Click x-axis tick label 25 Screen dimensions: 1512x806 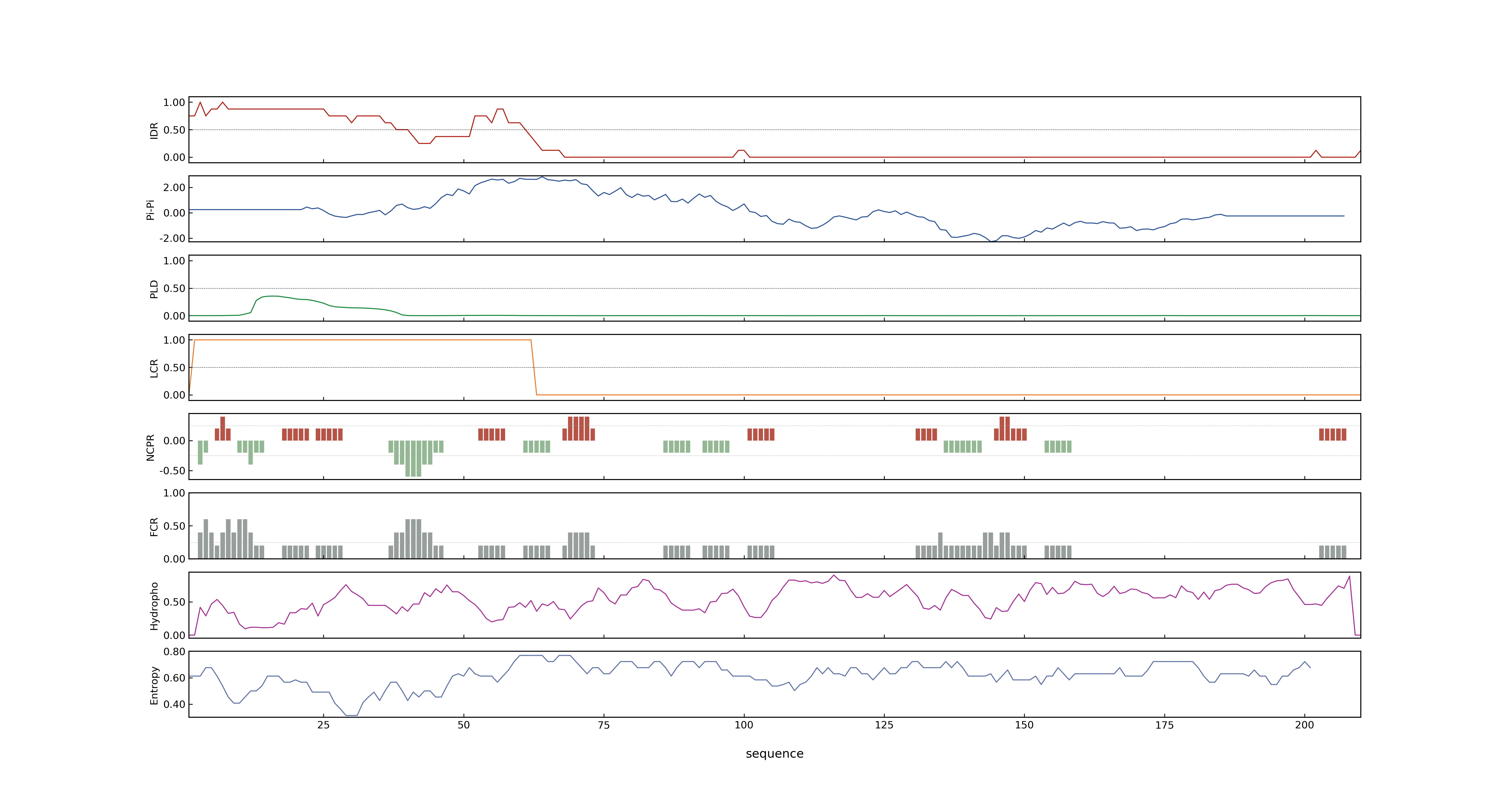tap(323, 725)
